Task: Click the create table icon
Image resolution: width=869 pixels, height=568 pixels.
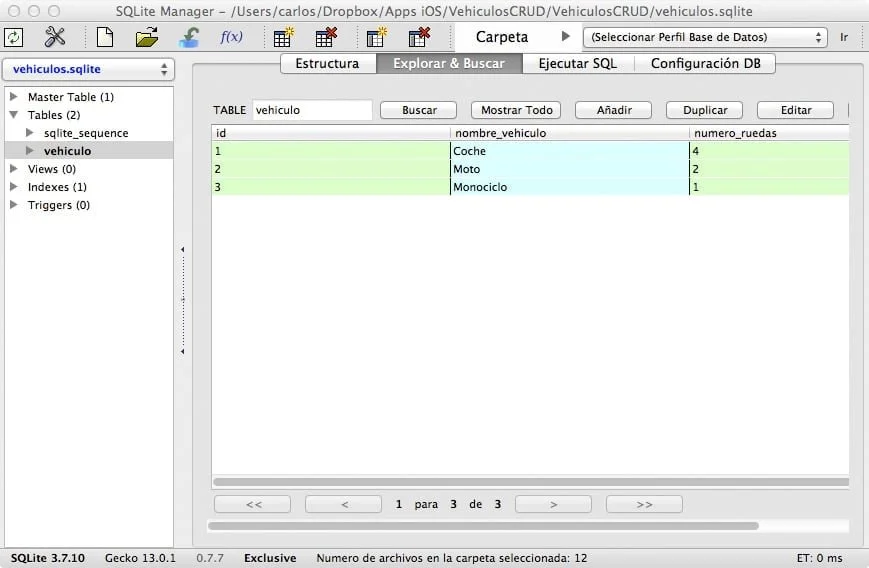Action: tap(284, 37)
